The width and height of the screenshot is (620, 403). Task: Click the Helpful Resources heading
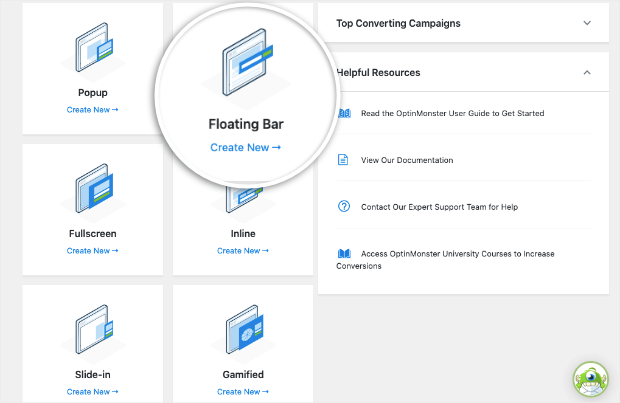(x=378, y=73)
